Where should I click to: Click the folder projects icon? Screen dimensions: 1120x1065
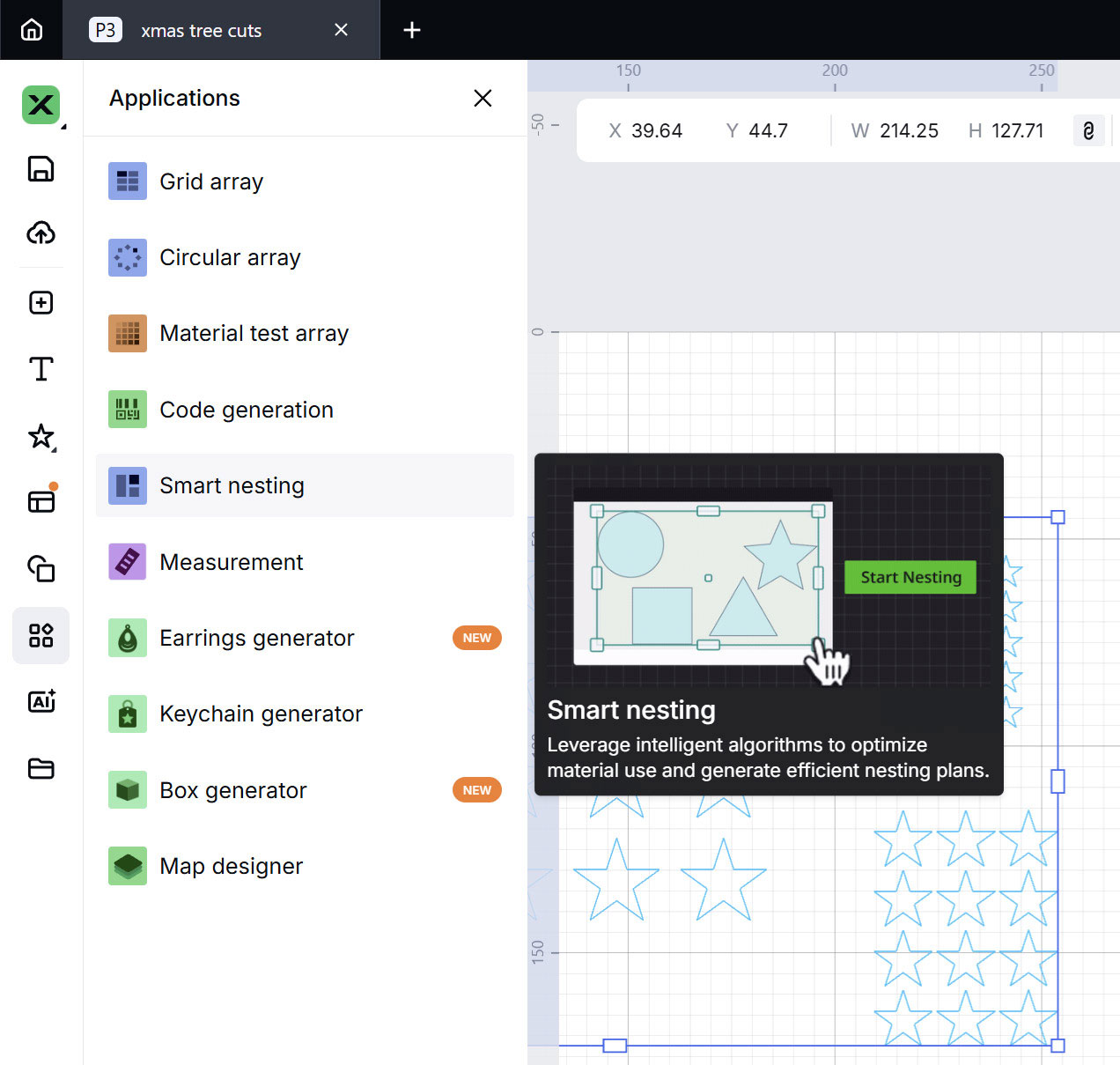(x=41, y=768)
